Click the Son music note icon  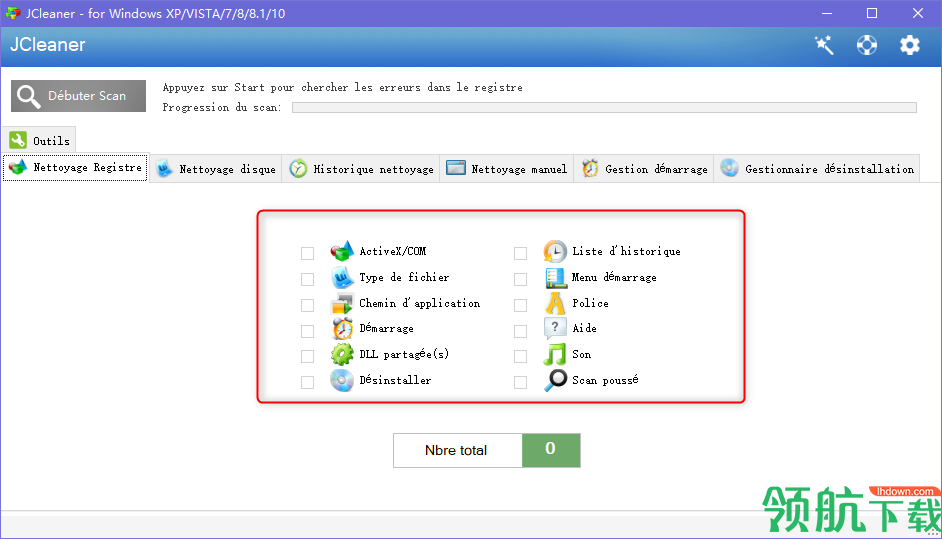[x=555, y=355]
